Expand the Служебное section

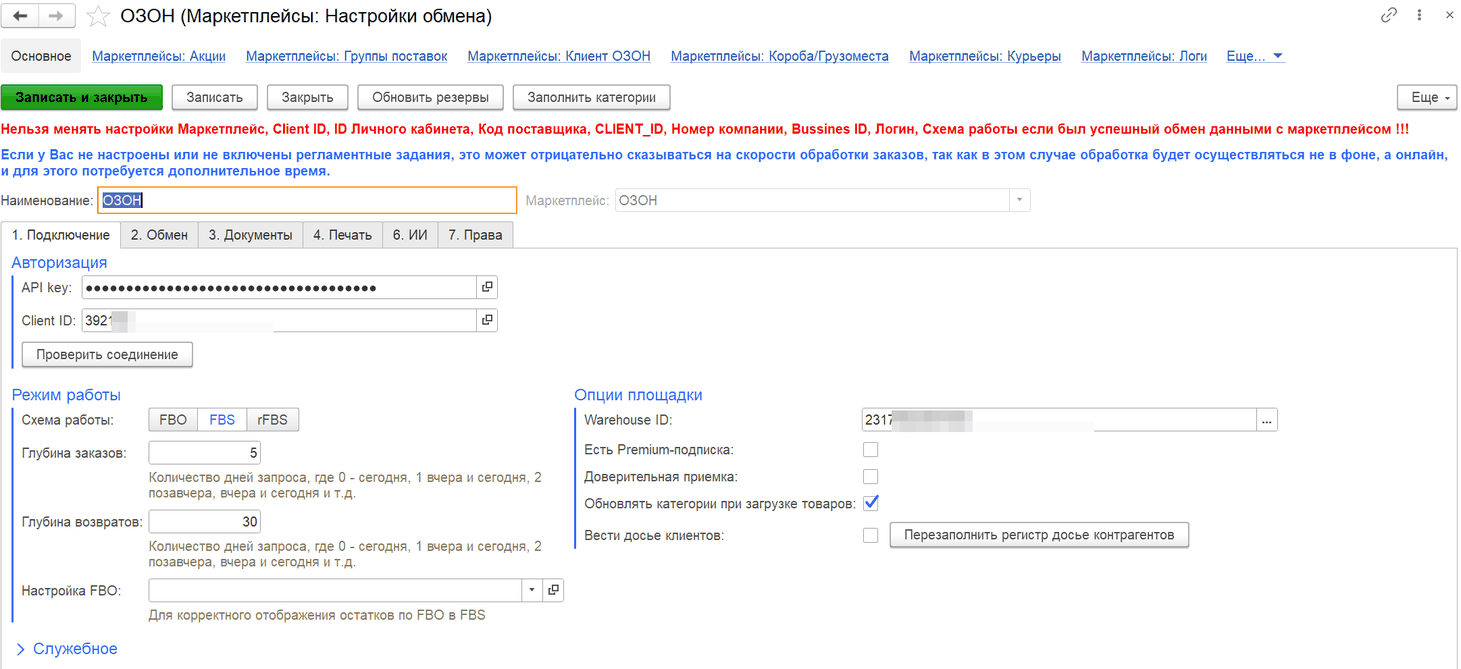coord(67,649)
